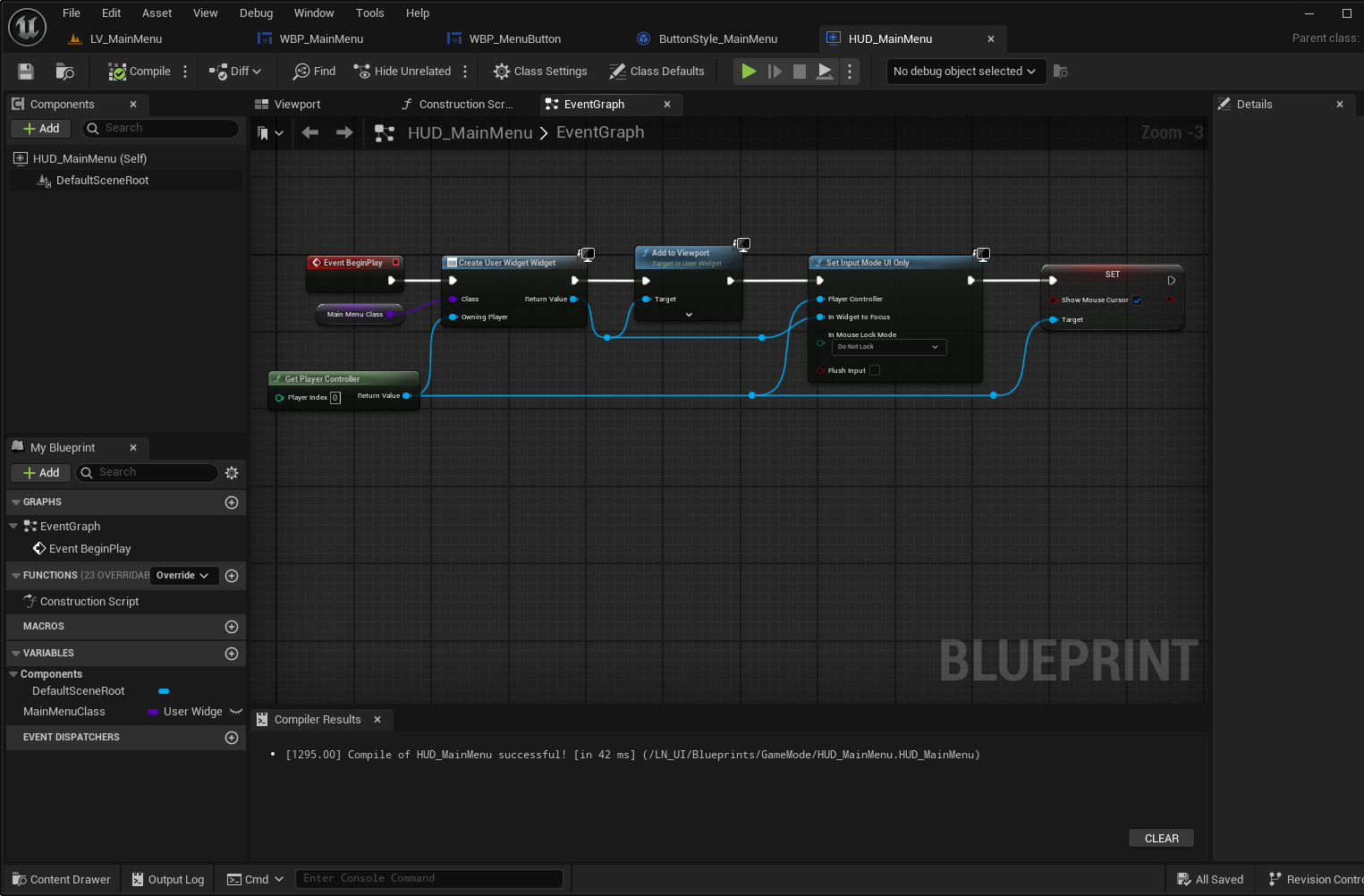This screenshot has width=1364, height=896.
Task: Open the Content Drawer
Action: (62, 880)
